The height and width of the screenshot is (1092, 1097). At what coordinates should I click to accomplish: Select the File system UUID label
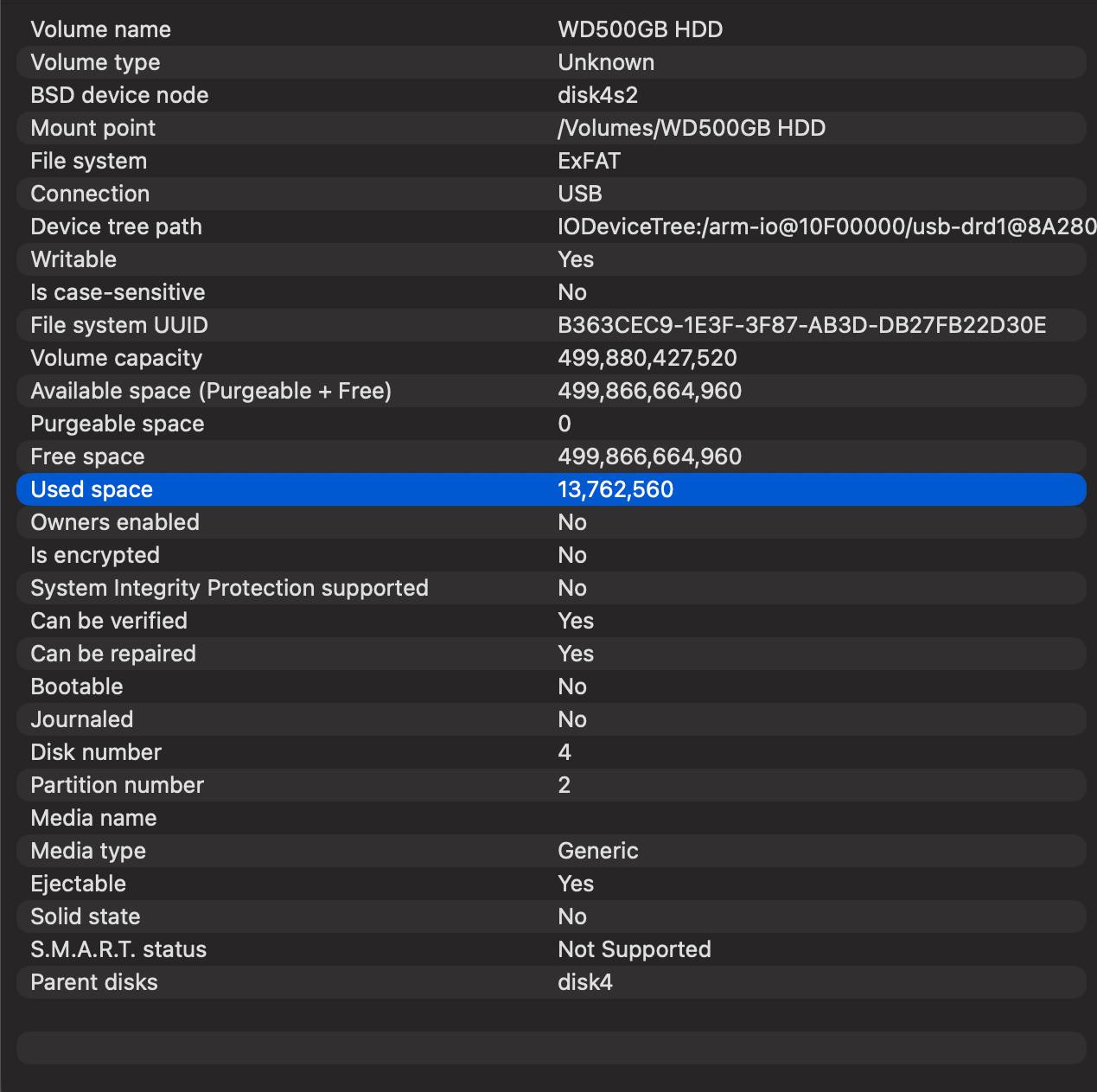[119, 325]
